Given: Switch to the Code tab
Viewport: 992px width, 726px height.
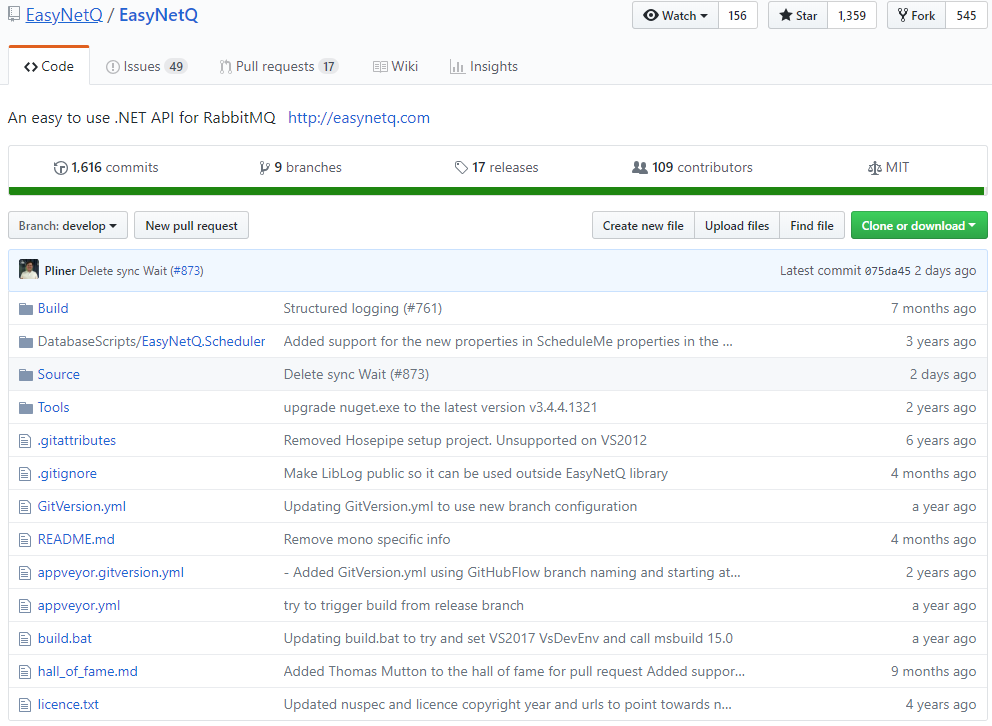Looking at the screenshot, I should click(49, 66).
